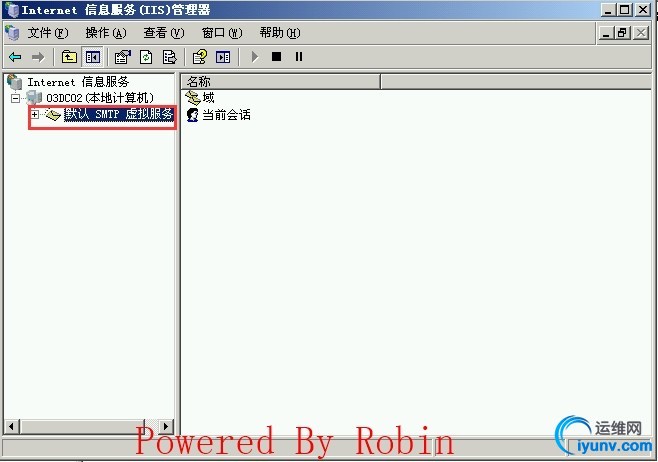Image resolution: width=658 pixels, height=462 pixels.
Task: Open the 查看(V) menu
Action: click(164, 33)
